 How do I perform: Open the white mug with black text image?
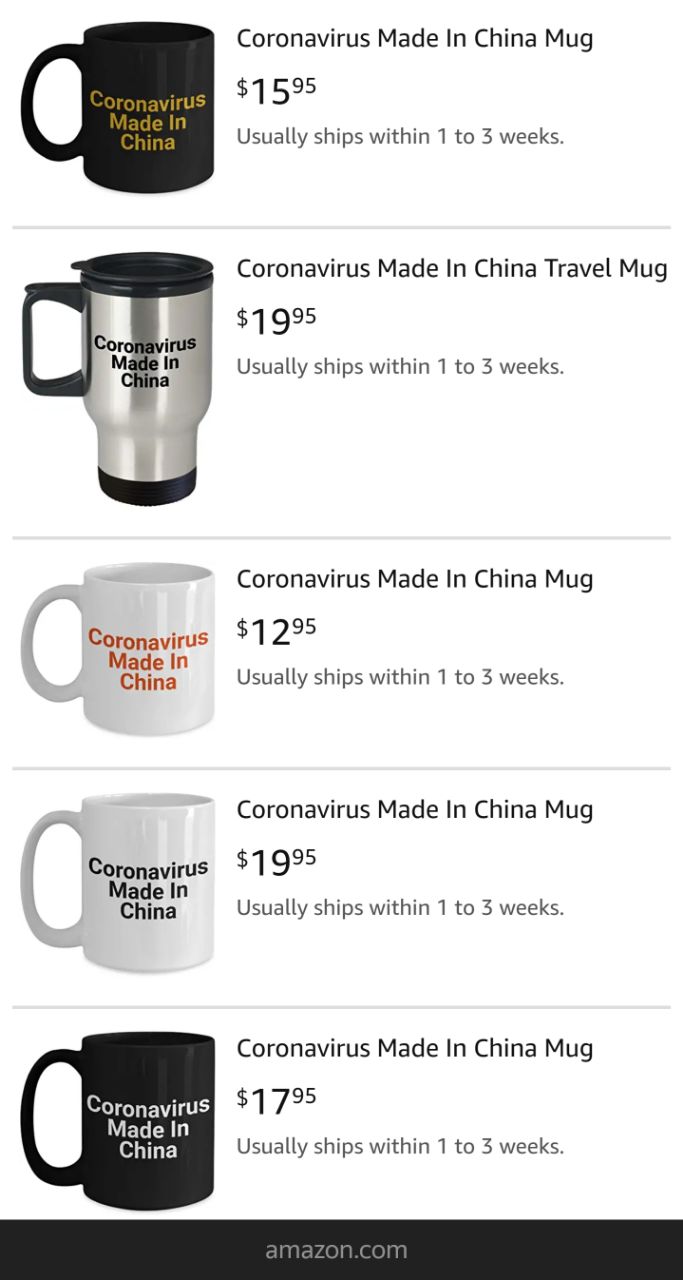[x=118, y=881]
